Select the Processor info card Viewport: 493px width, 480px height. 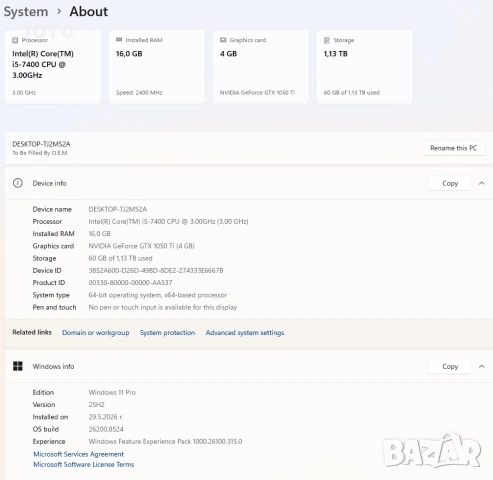[53, 67]
